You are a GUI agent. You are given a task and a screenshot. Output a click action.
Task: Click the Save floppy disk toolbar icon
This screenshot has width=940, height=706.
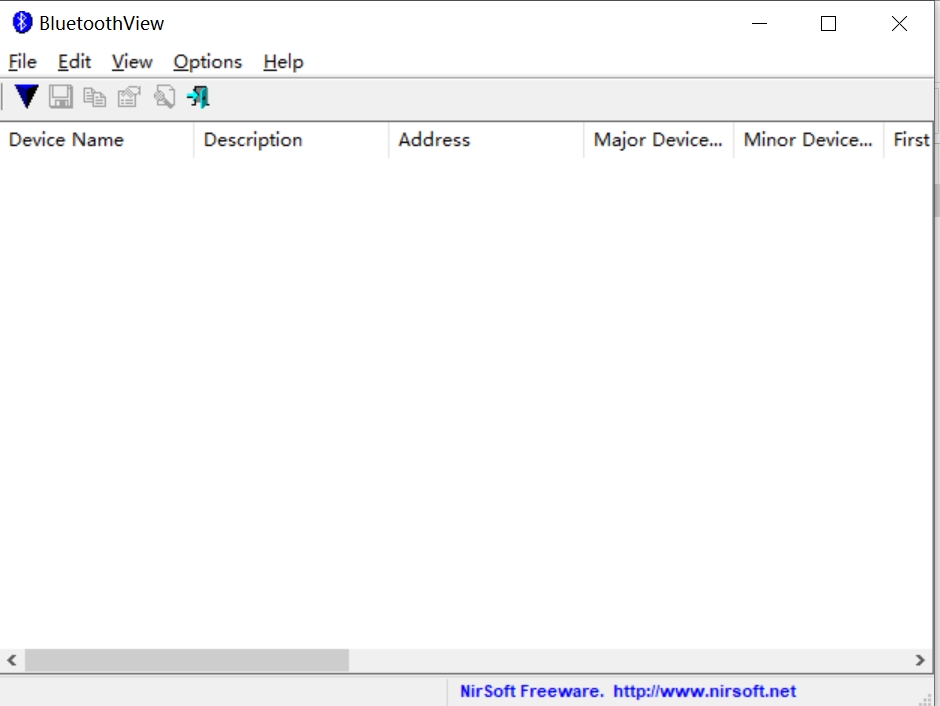click(61, 96)
